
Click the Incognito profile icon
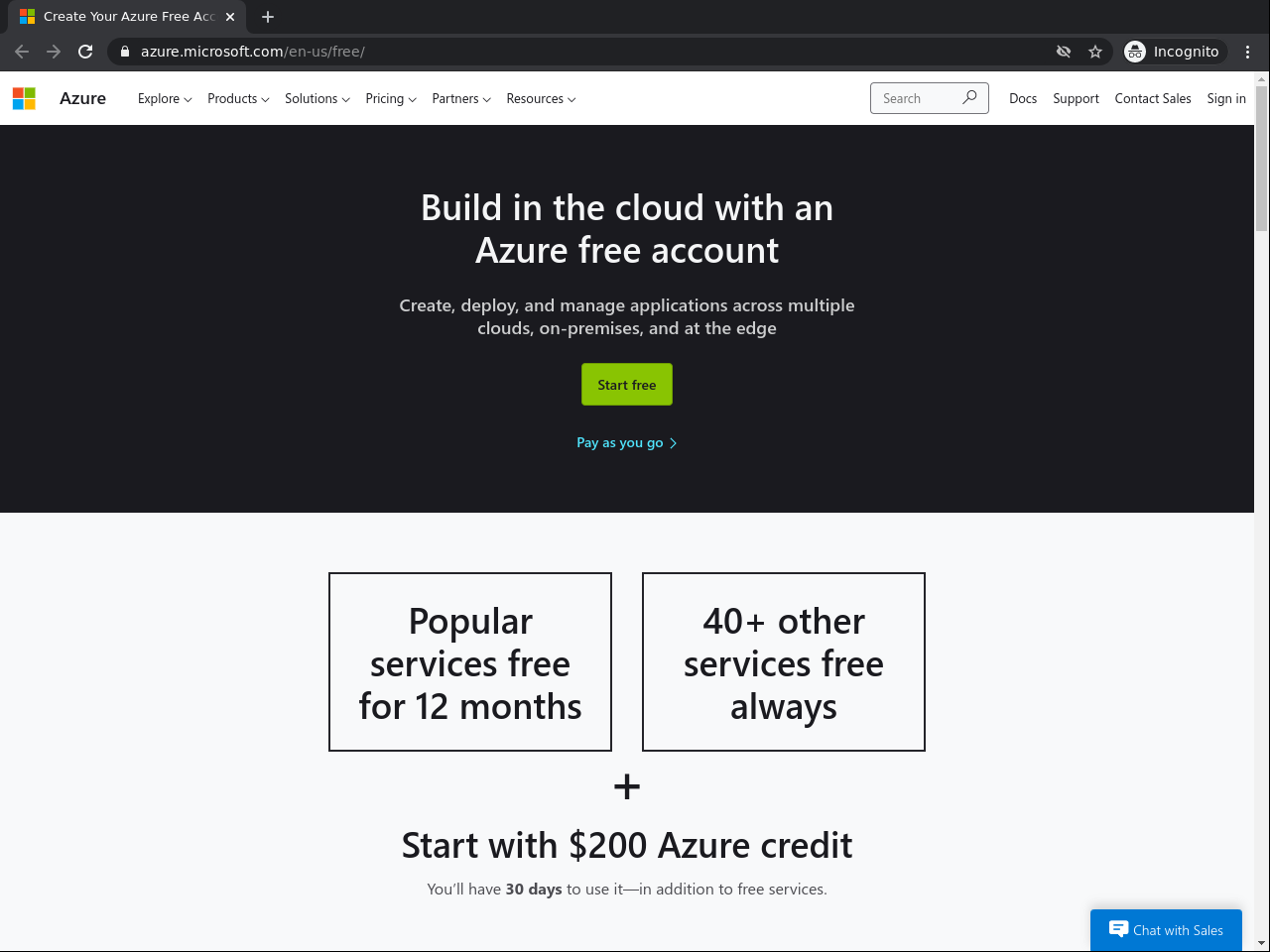tap(1135, 52)
